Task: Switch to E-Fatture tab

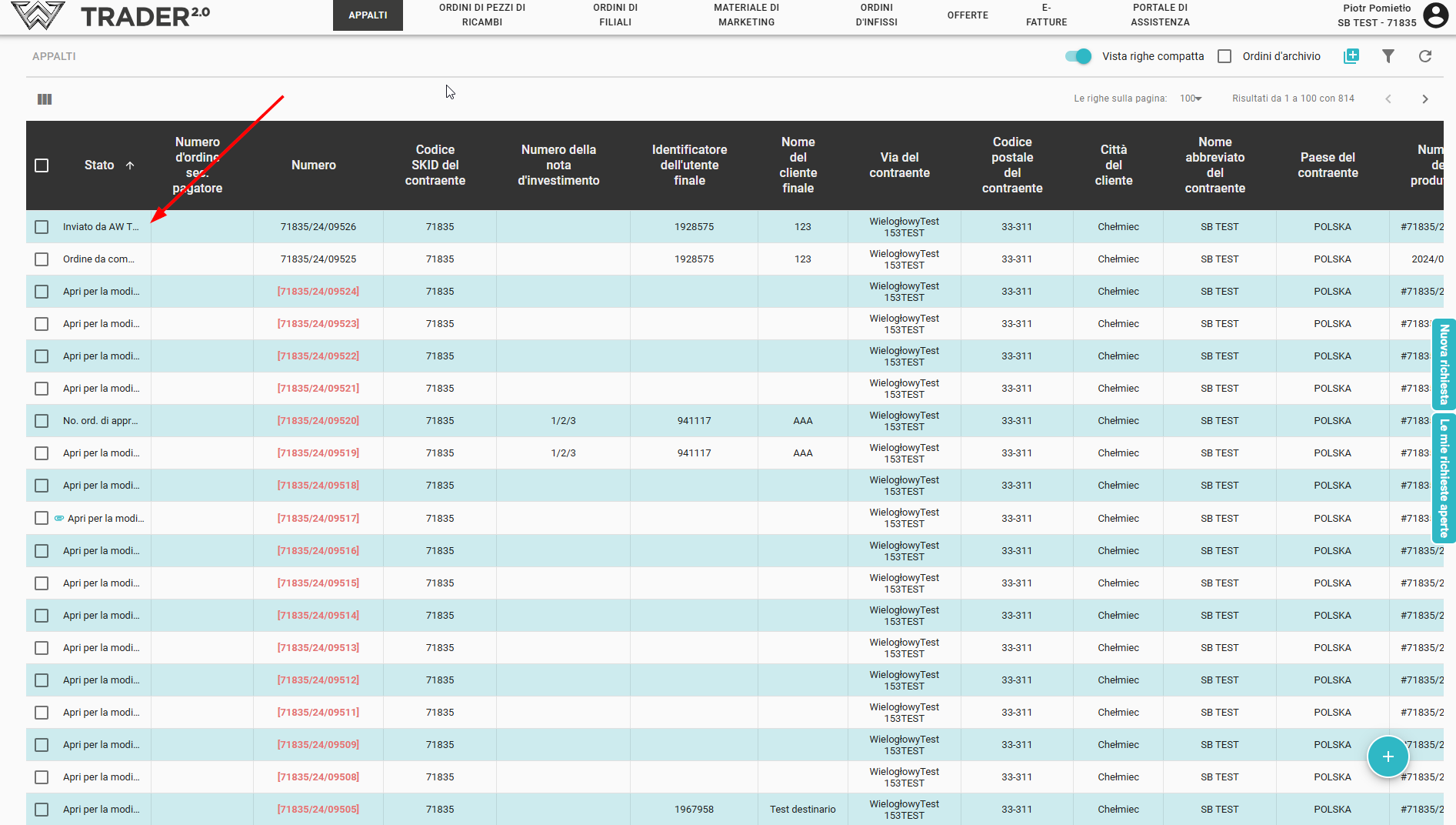Action: tap(1046, 15)
